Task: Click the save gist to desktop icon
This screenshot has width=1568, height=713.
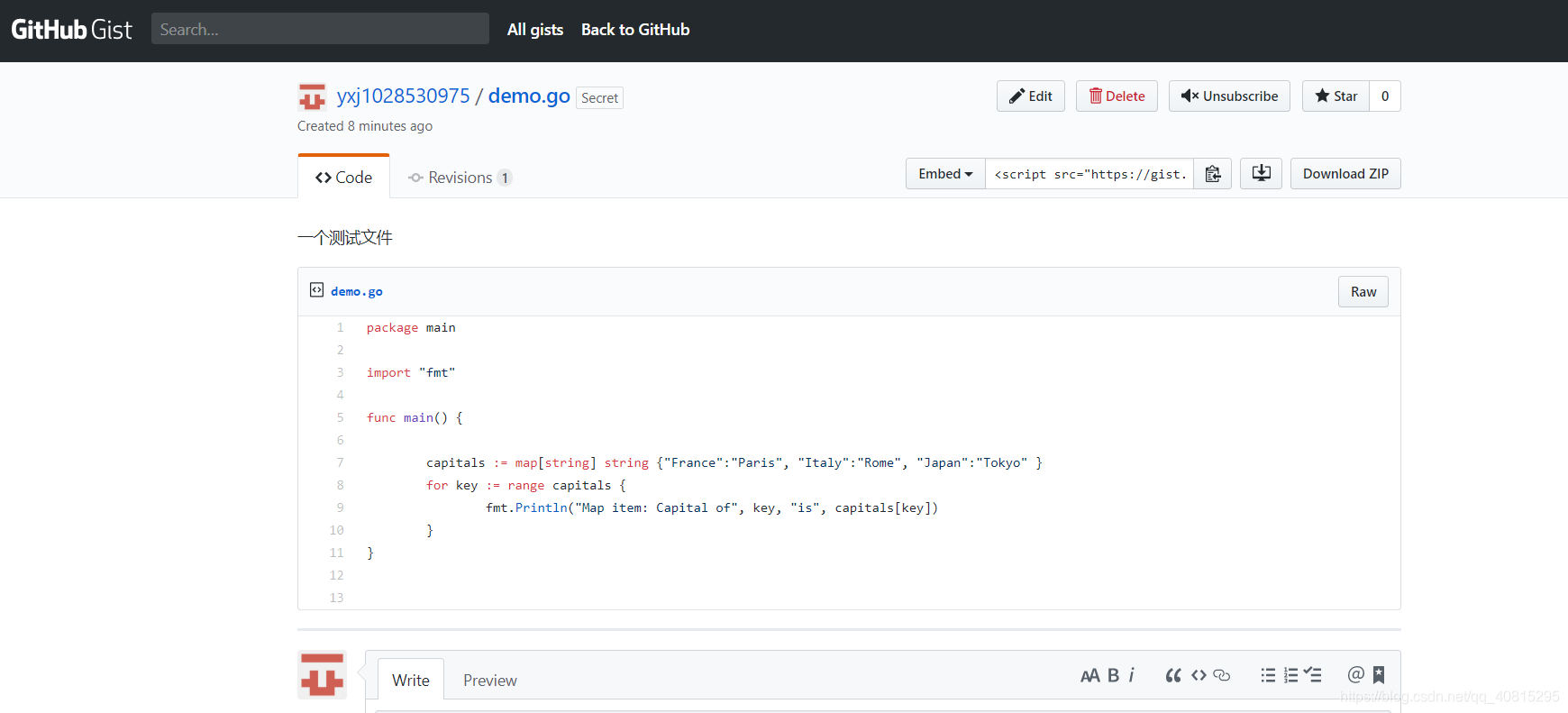Action: [1261, 174]
